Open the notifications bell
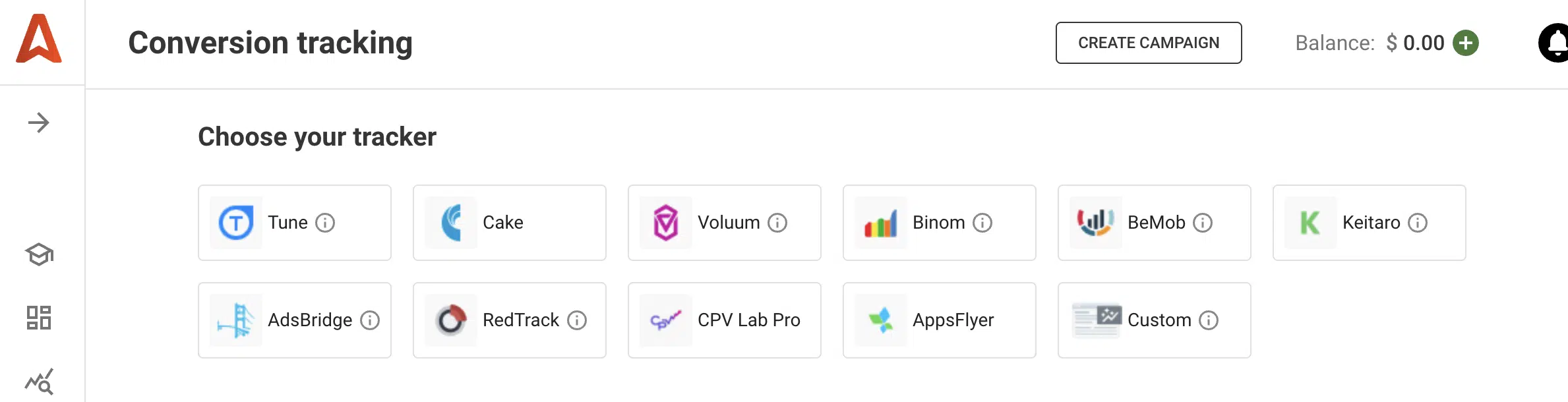 pos(1556,43)
